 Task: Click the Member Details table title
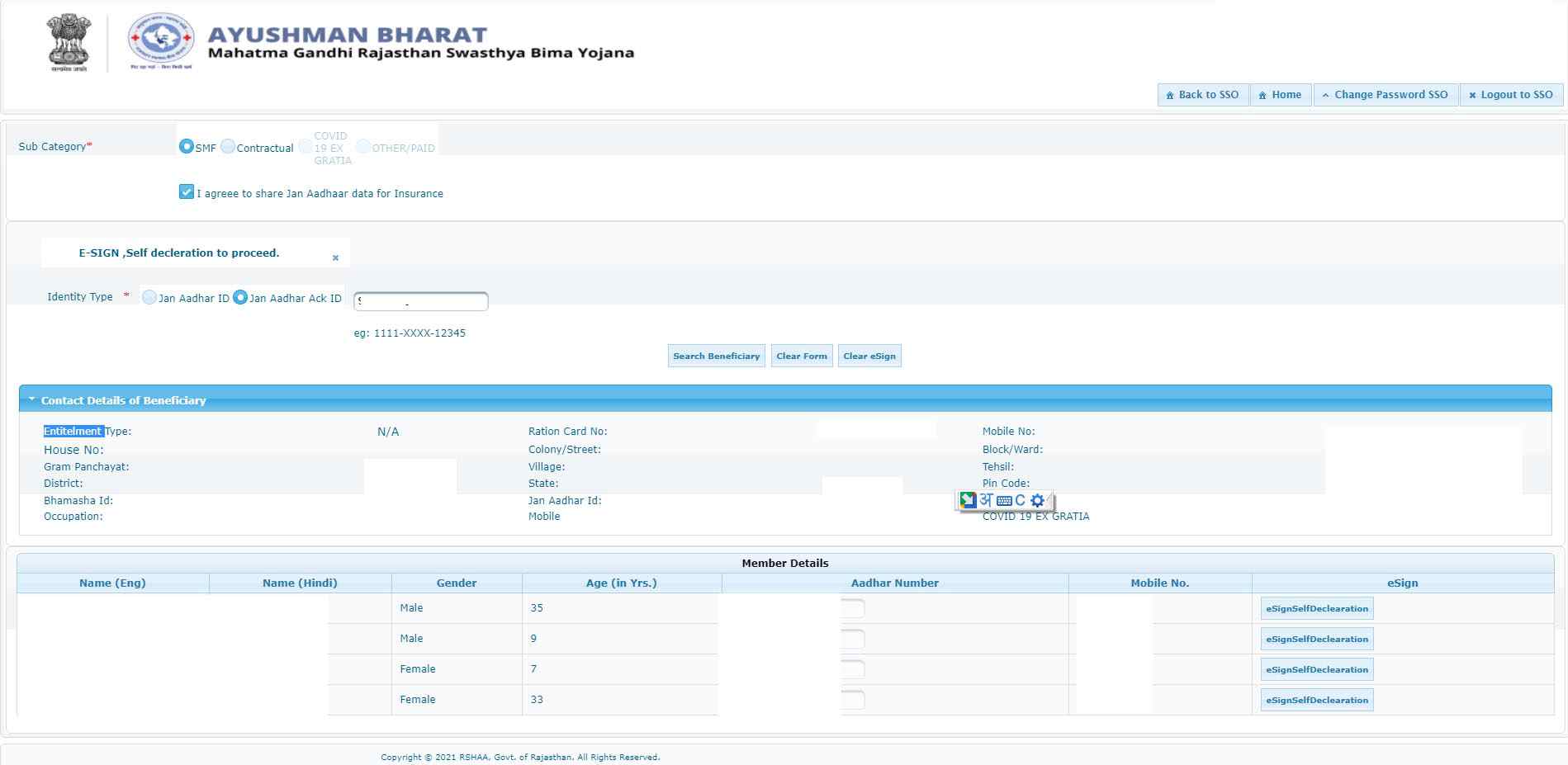(x=785, y=563)
